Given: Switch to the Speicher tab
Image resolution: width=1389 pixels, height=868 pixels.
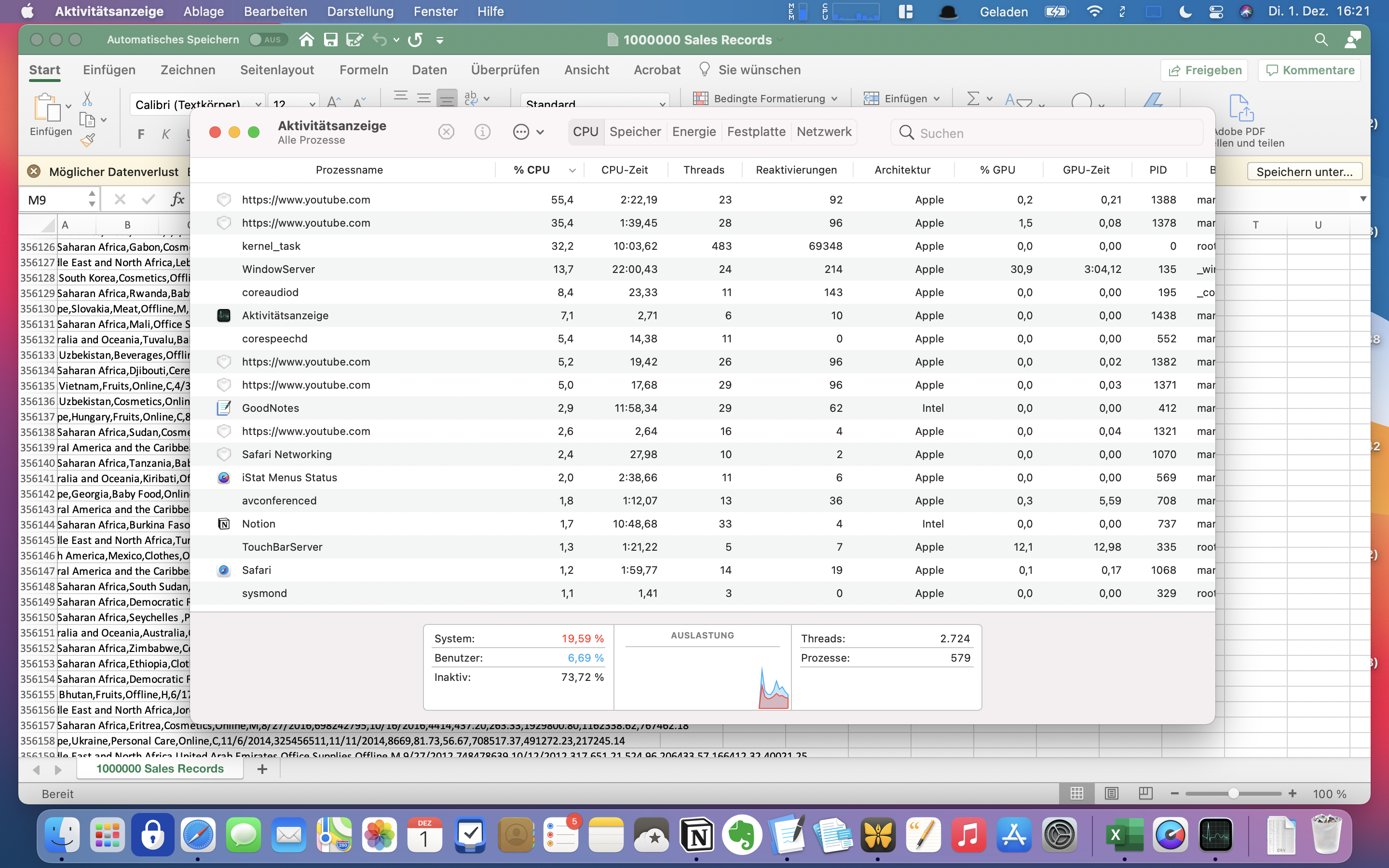Looking at the screenshot, I should pyautogui.click(x=635, y=132).
